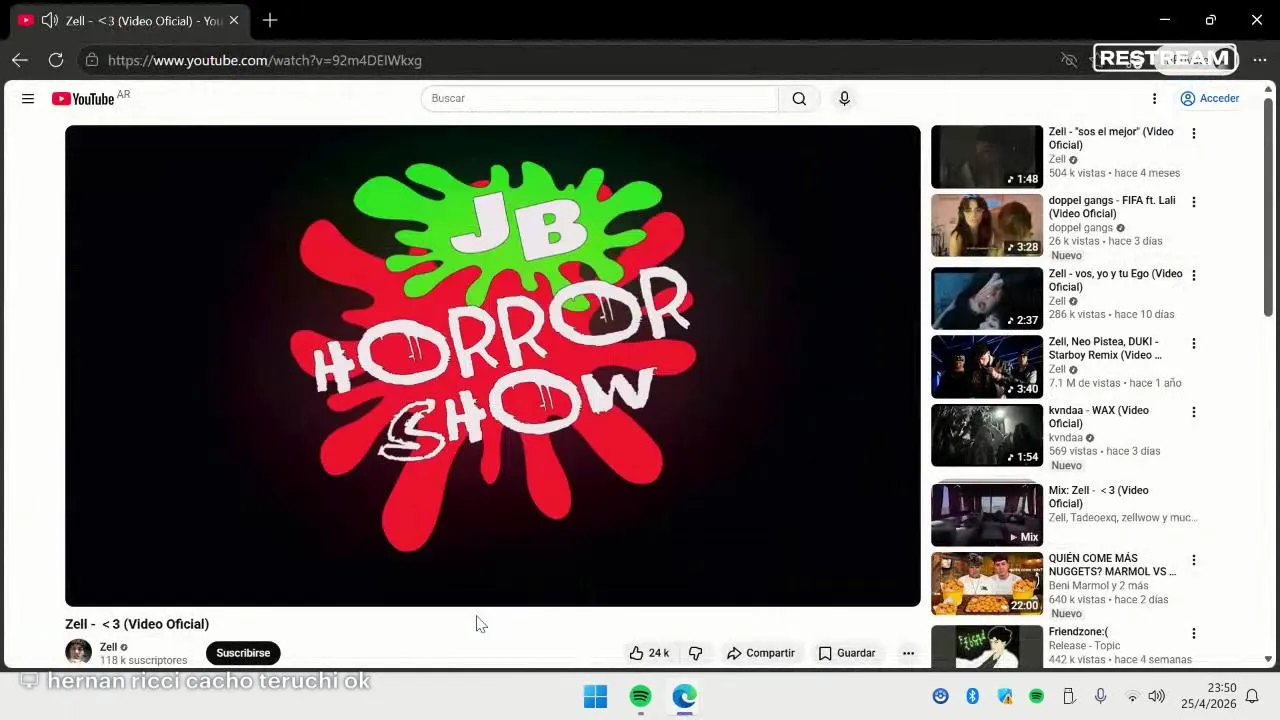Open notifications bell in taskbar
1280x720 pixels.
point(1251,696)
